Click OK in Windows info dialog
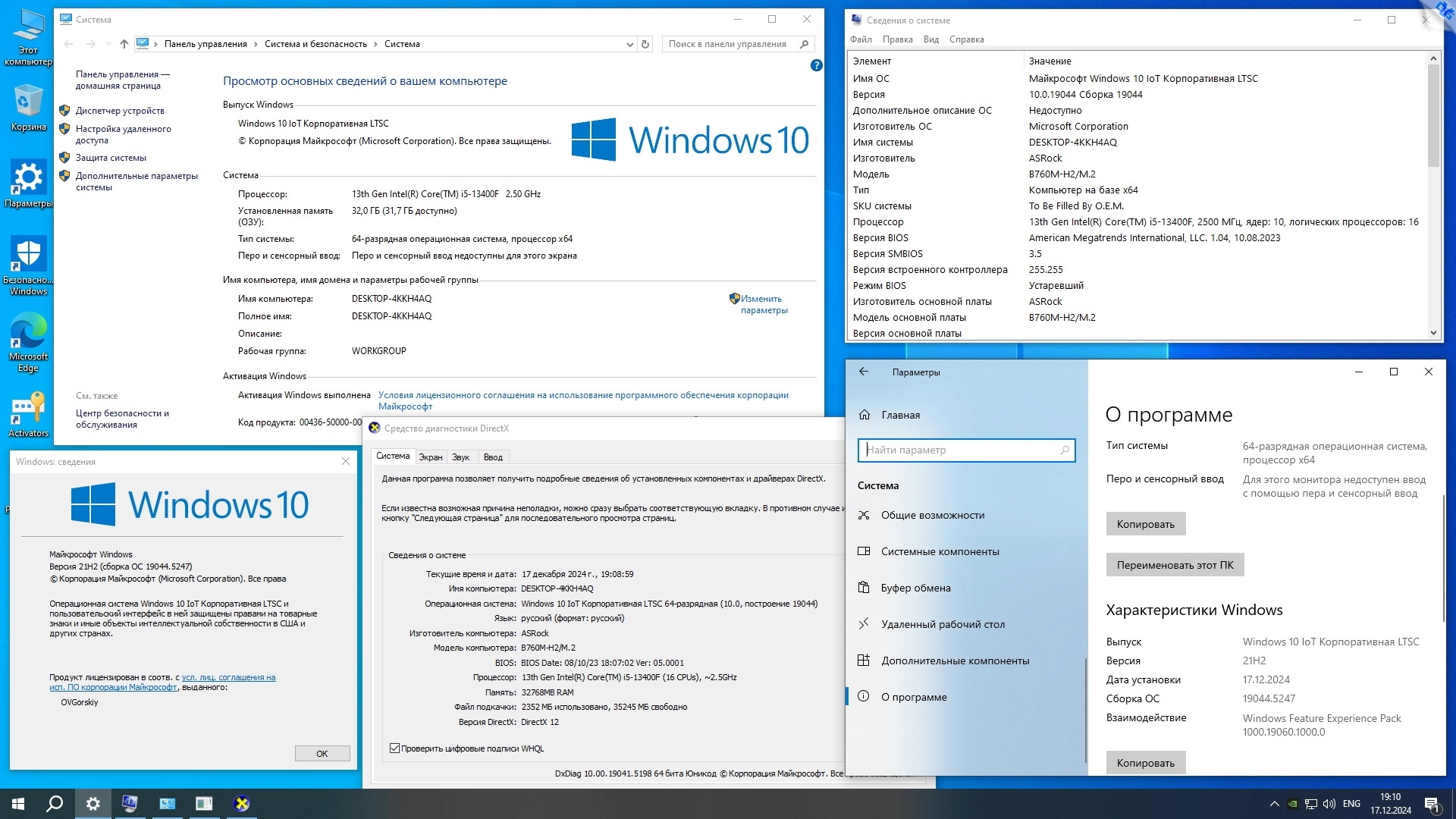Viewport: 1456px width, 819px height. (x=322, y=753)
